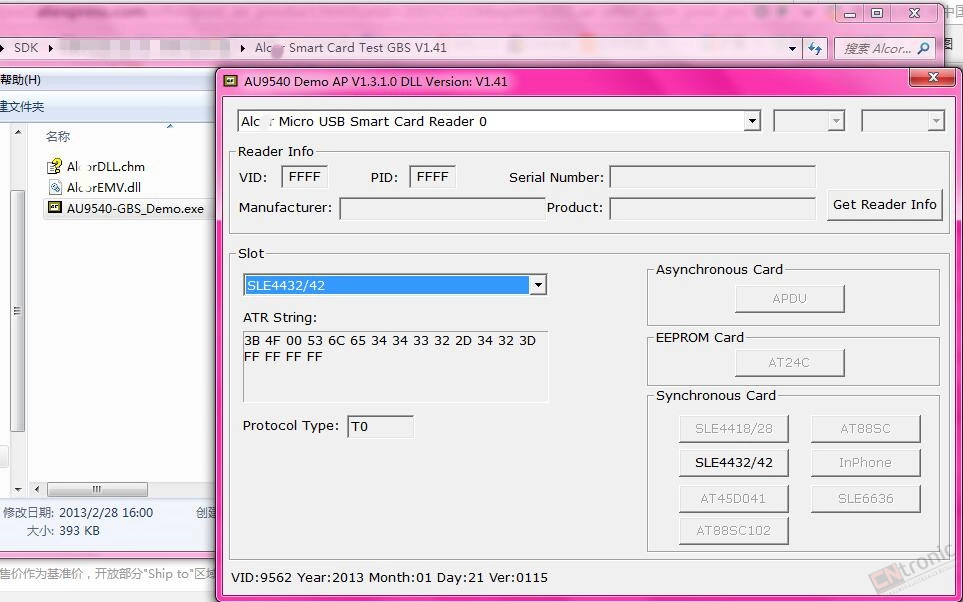Click the Serial Number field
Screen dimensions: 963x602
(x=712, y=177)
